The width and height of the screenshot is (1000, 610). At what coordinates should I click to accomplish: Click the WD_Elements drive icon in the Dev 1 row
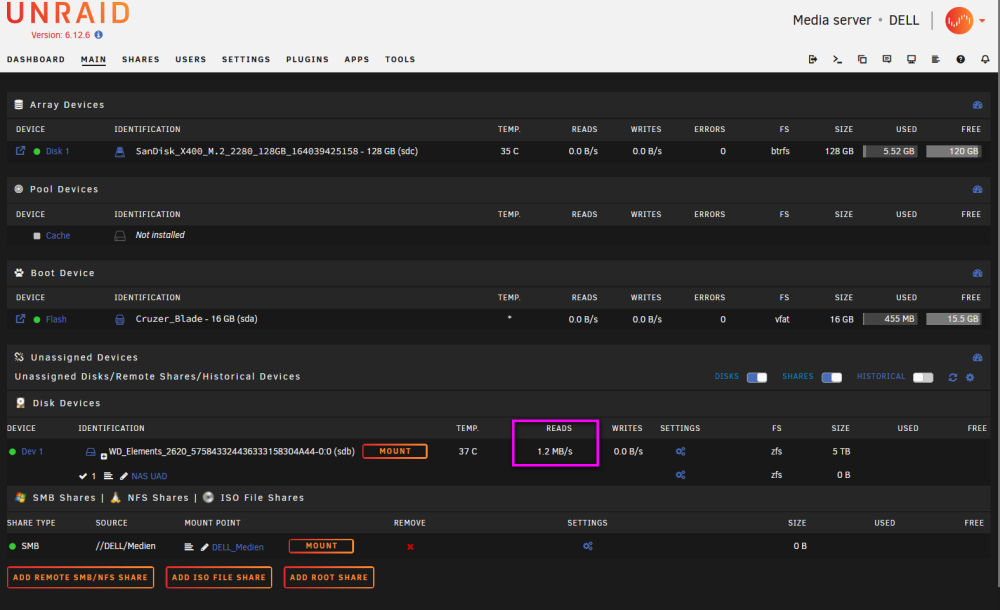[x=91, y=452]
